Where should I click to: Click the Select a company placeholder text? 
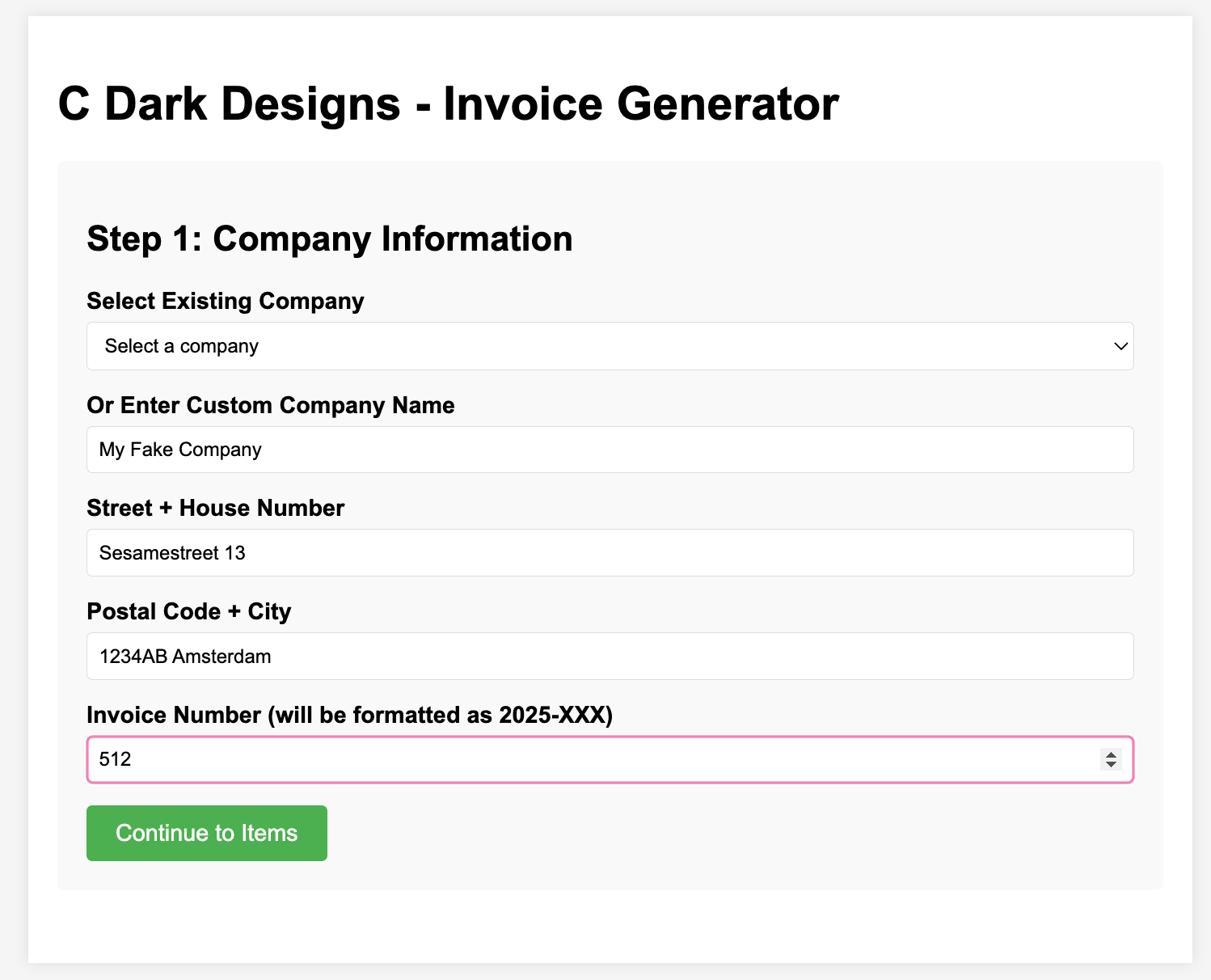[x=182, y=346]
